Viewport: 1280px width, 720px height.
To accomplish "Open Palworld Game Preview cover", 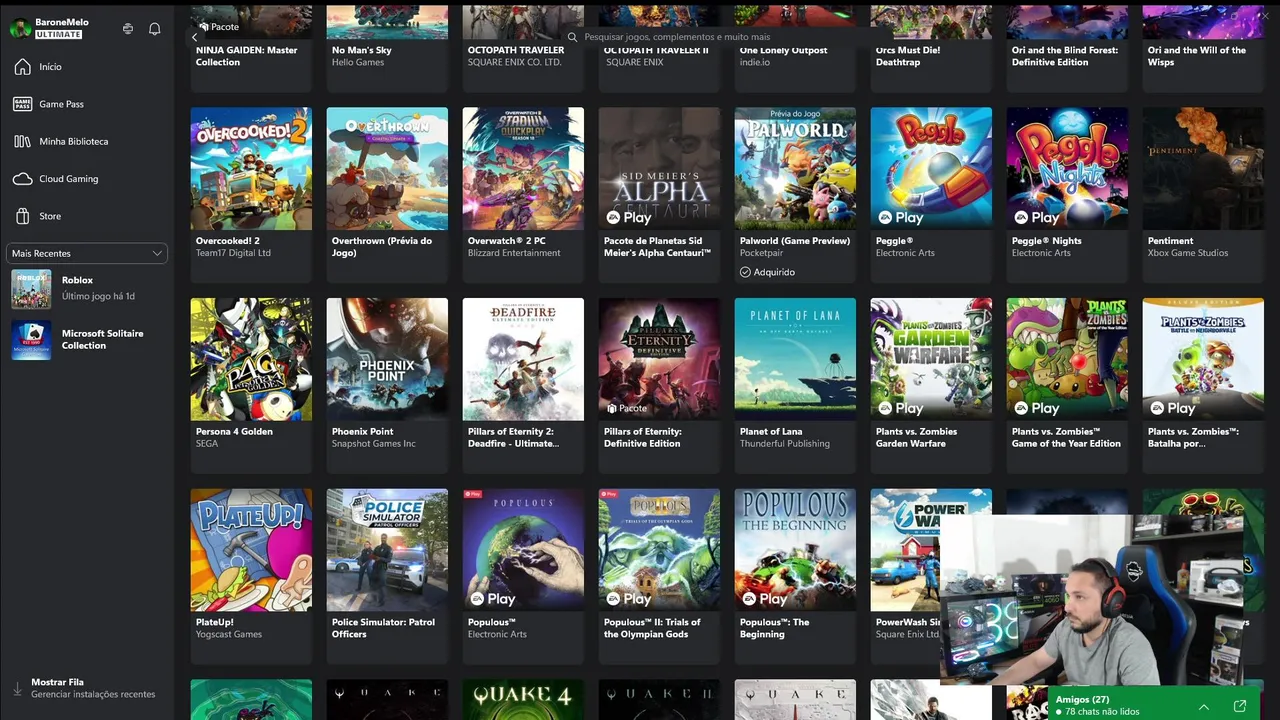I will click(795, 169).
